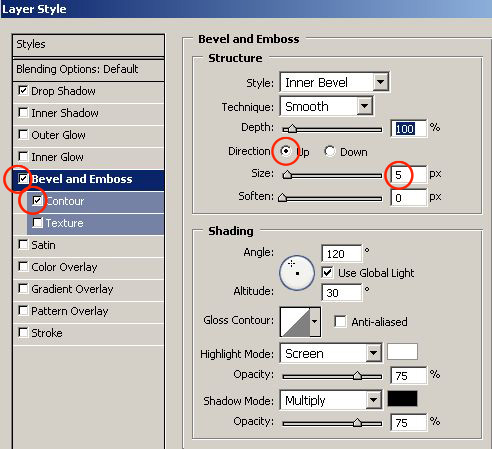Toggle Use Global Light checkbox
The height and width of the screenshot is (449, 492).
click(x=327, y=273)
